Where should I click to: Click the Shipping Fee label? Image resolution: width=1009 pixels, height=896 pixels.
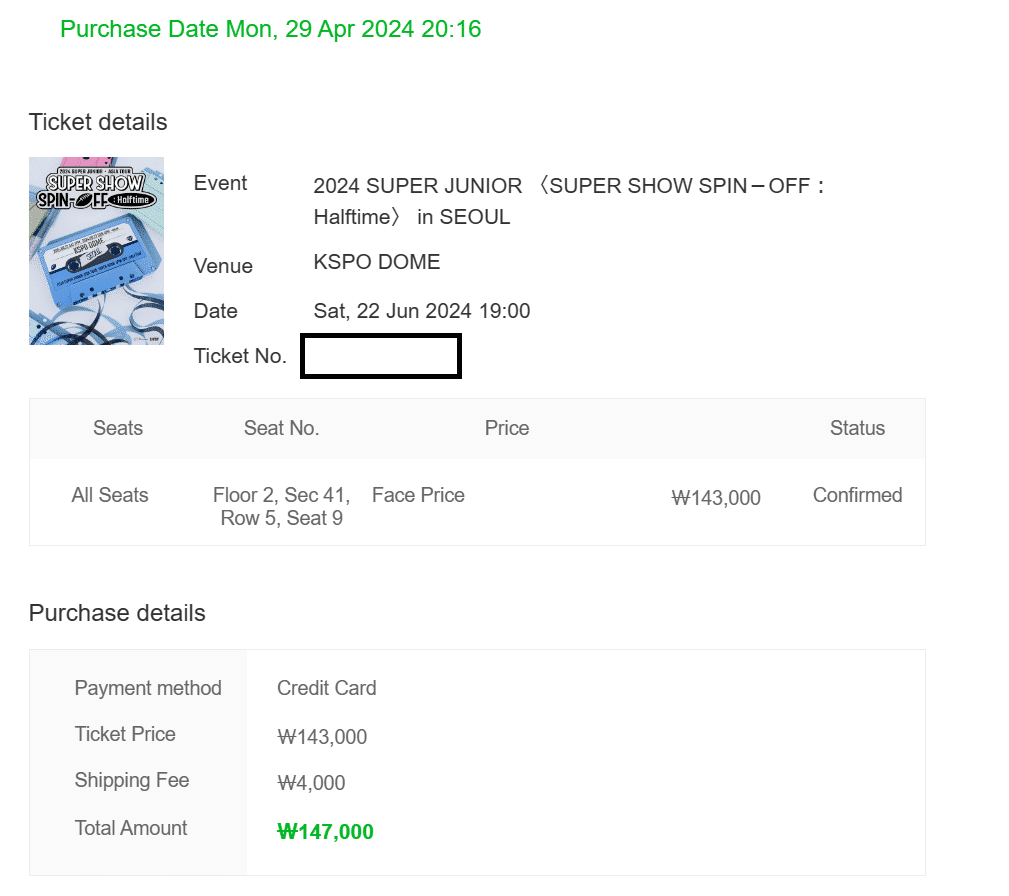(132, 780)
